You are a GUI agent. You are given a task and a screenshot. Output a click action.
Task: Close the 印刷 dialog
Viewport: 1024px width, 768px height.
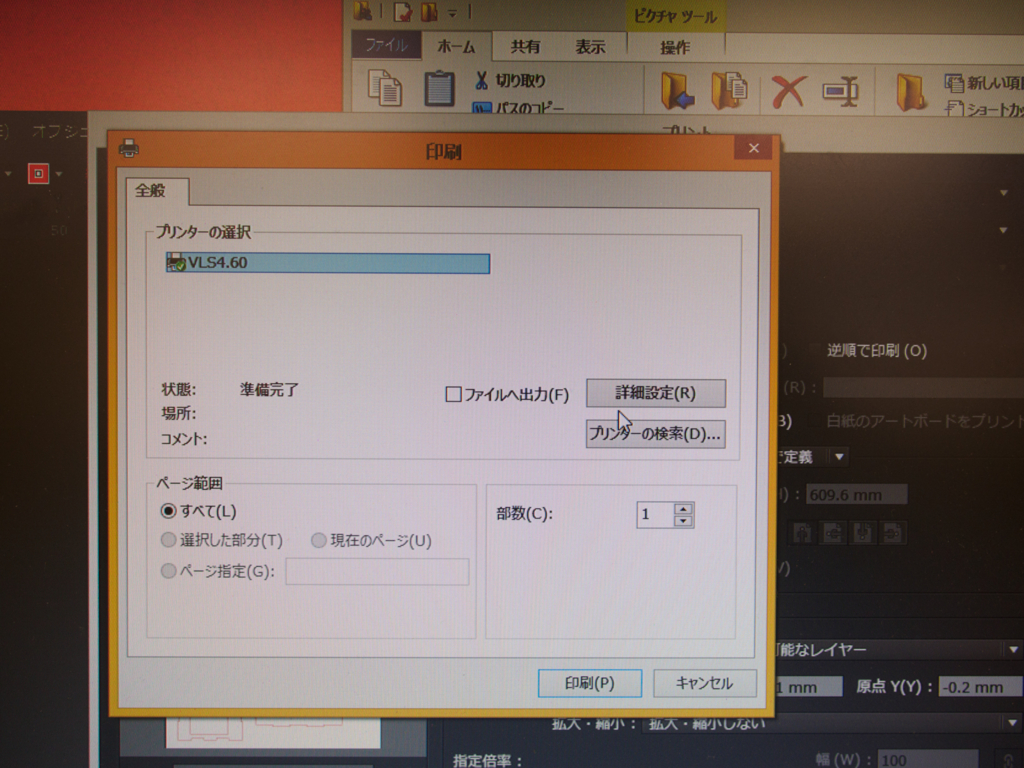(754, 148)
